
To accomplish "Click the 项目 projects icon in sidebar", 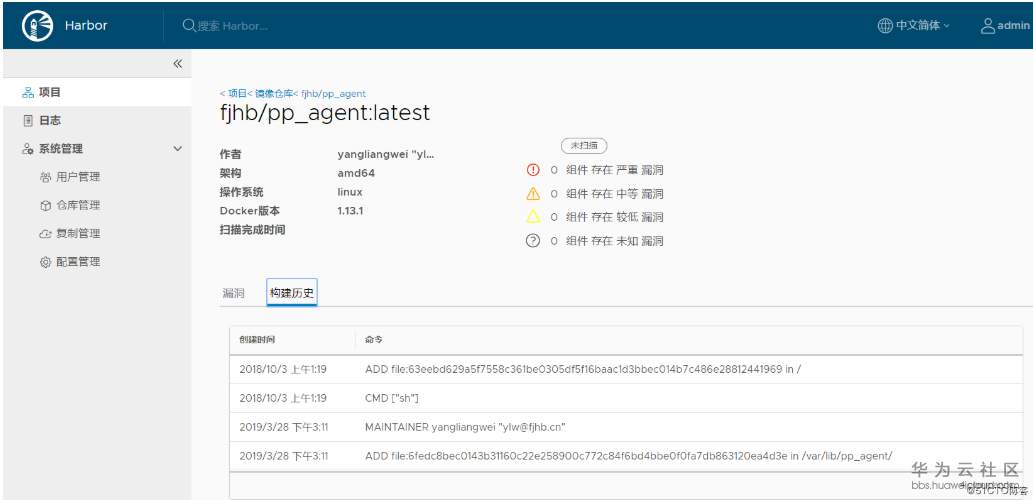I will [x=28, y=92].
